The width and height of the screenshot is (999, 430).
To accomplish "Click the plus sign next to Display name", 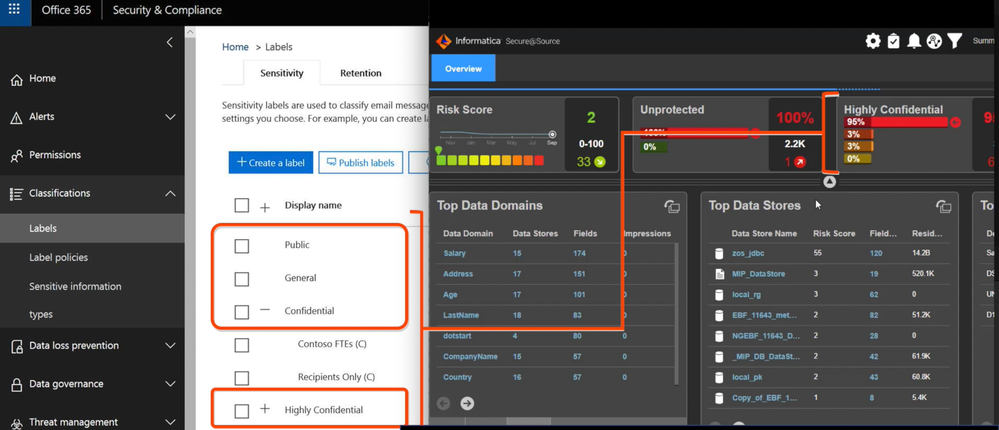I will tap(265, 207).
